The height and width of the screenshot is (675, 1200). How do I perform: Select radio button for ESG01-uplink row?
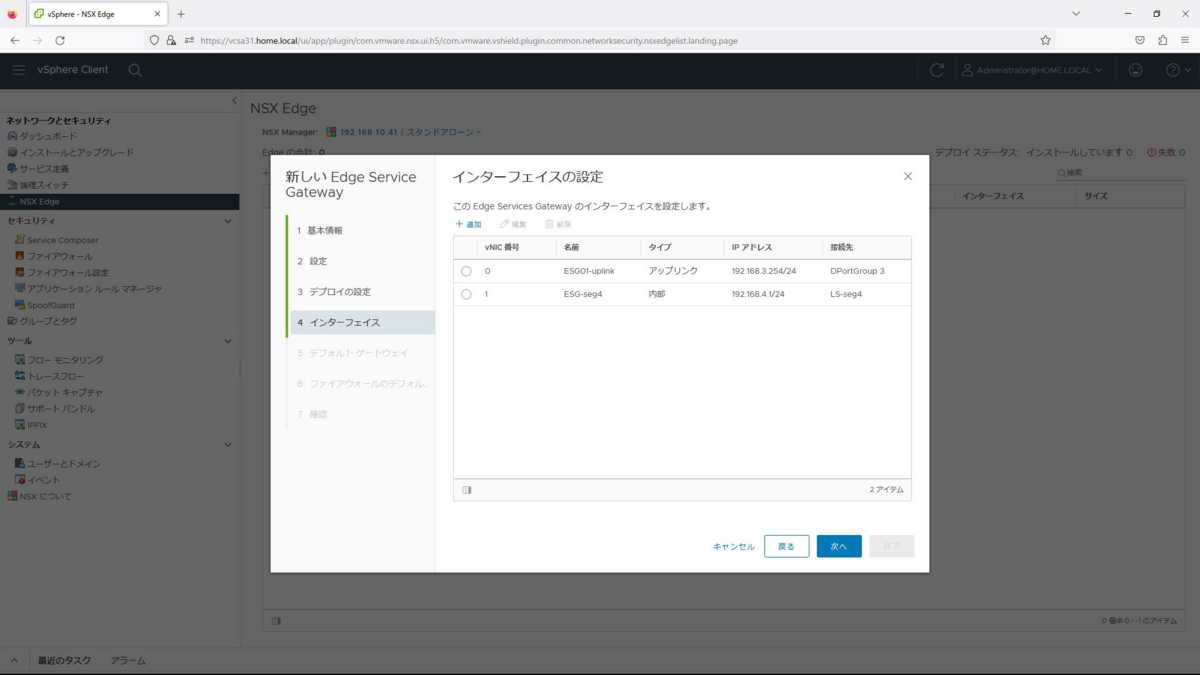point(466,271)
